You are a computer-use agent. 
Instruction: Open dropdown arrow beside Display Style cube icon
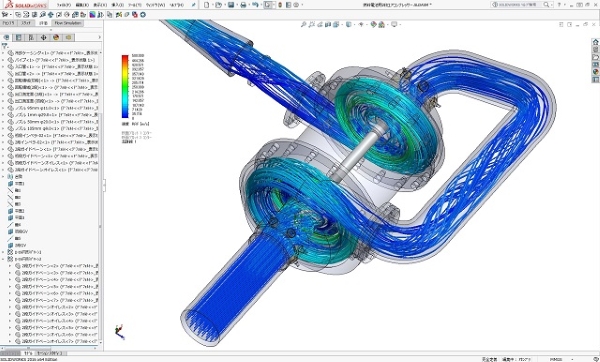coord(354,24)
